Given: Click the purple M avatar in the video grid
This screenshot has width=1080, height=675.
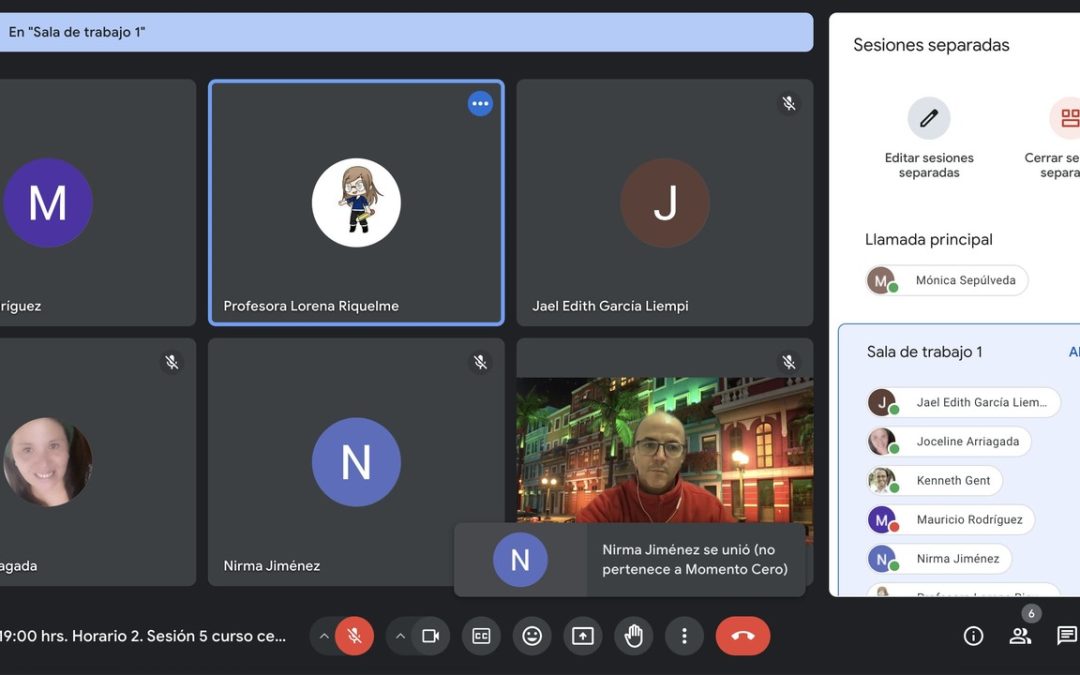Looking at the screenshot, I should [48, 202].
